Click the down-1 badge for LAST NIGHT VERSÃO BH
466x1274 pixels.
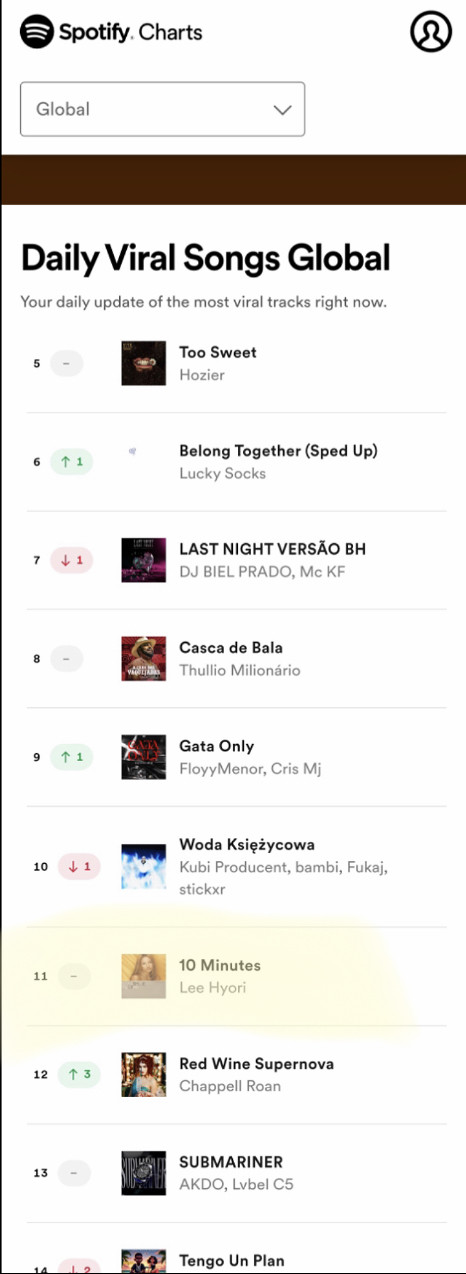71,560
